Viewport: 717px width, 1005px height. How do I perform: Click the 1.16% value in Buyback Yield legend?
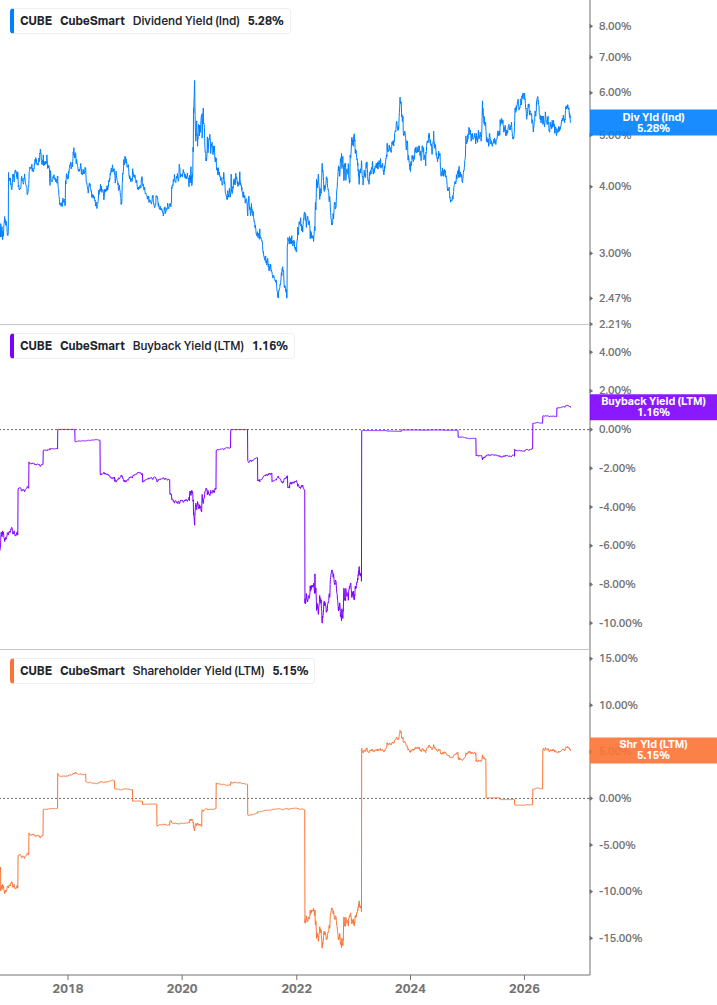[x=270, y=346]
